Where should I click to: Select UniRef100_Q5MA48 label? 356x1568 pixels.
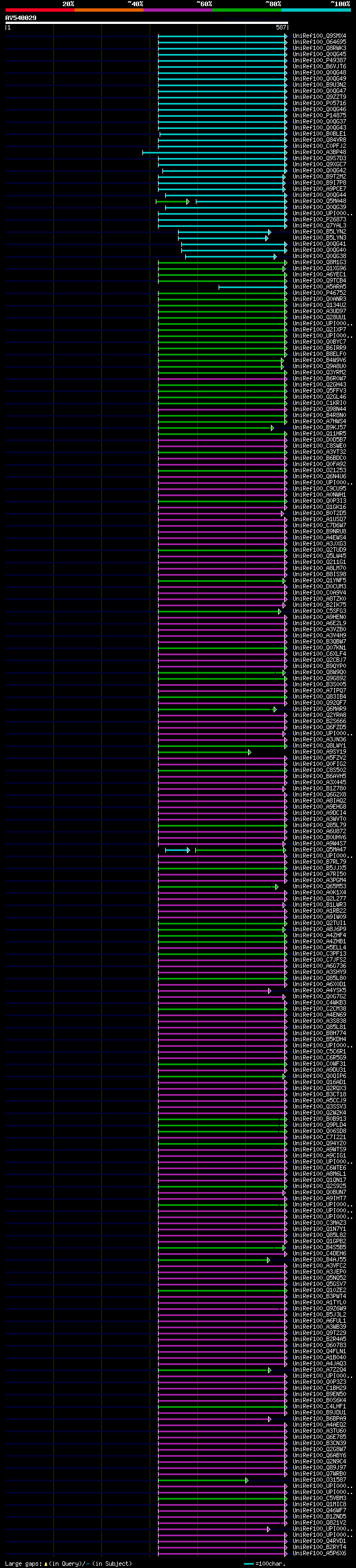coord(319,201)
